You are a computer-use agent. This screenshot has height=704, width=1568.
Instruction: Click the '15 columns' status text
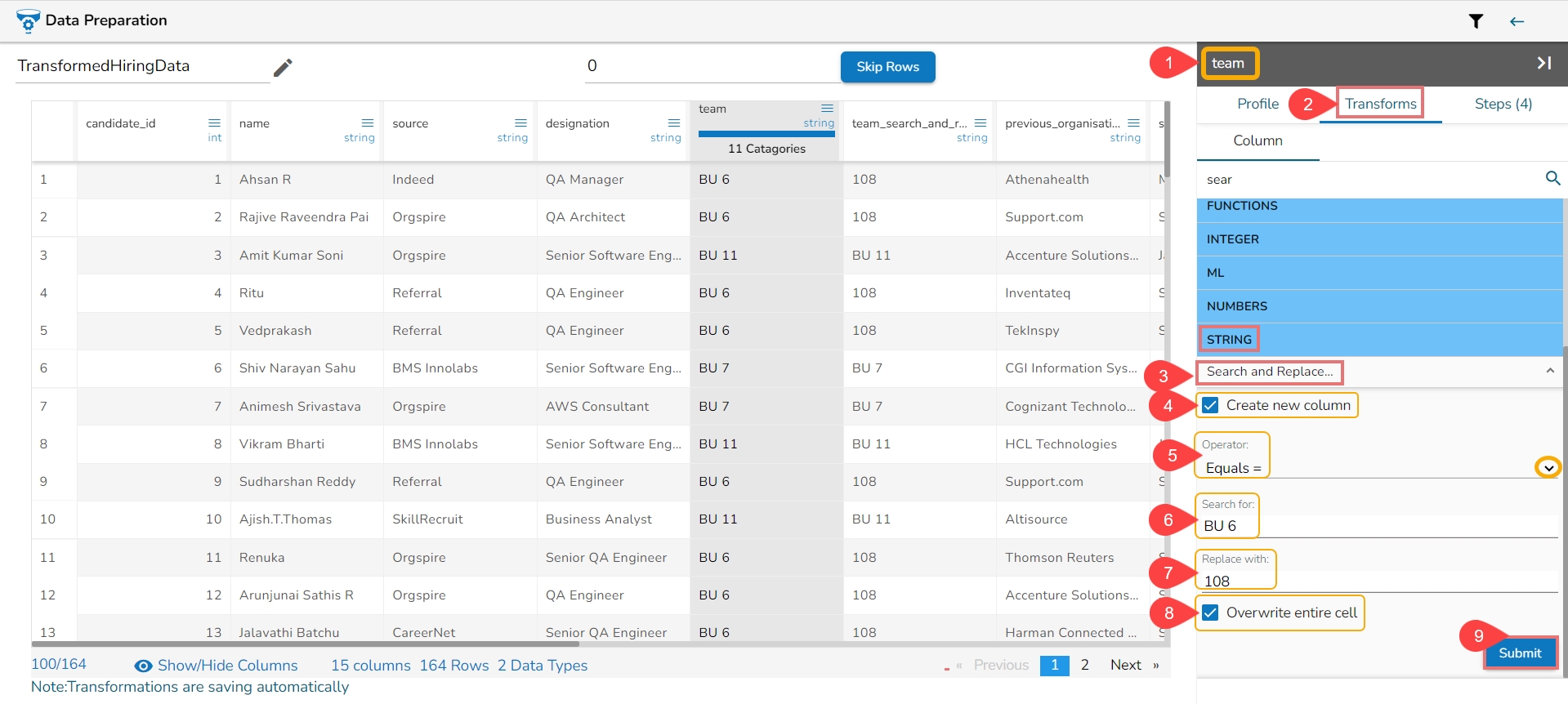click(371, 666)
